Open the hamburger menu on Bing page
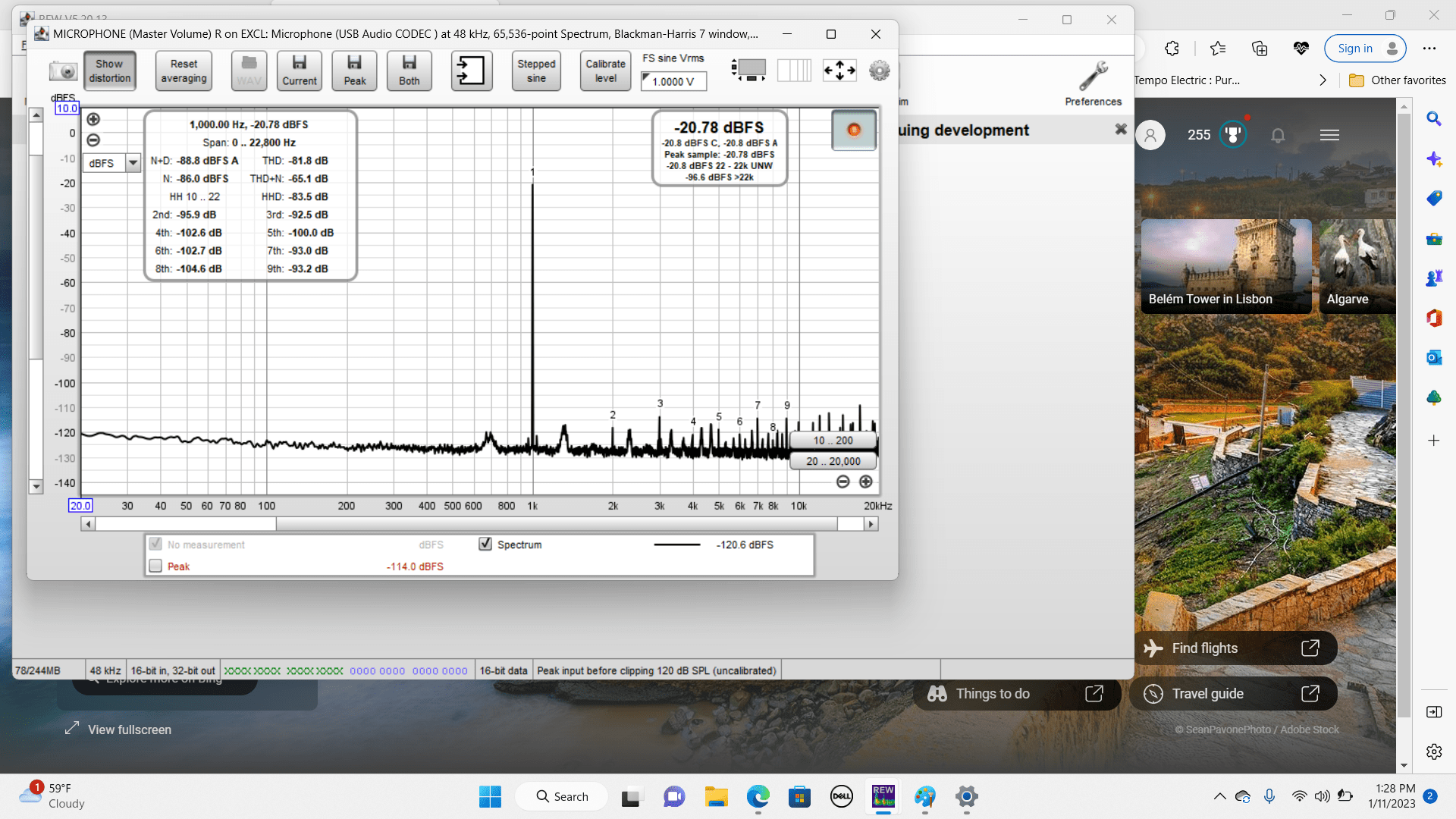Image resolution: width=1456 pixels, height=819 pixels. pos(1329,135)
